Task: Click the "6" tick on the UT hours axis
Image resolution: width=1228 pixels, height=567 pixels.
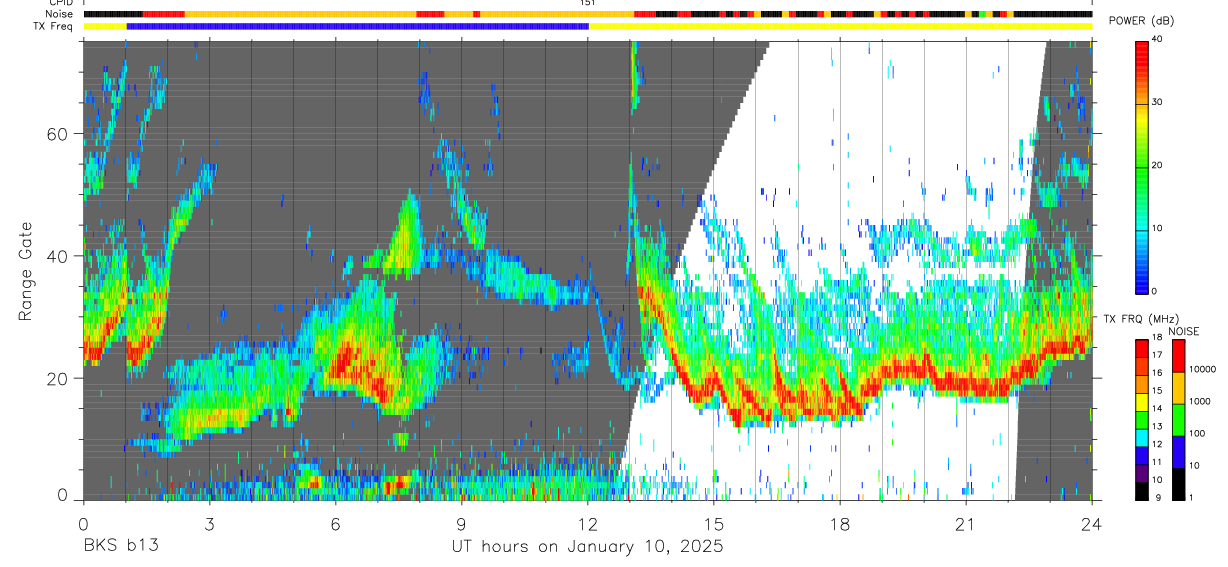Action: [x=335, y=525]
